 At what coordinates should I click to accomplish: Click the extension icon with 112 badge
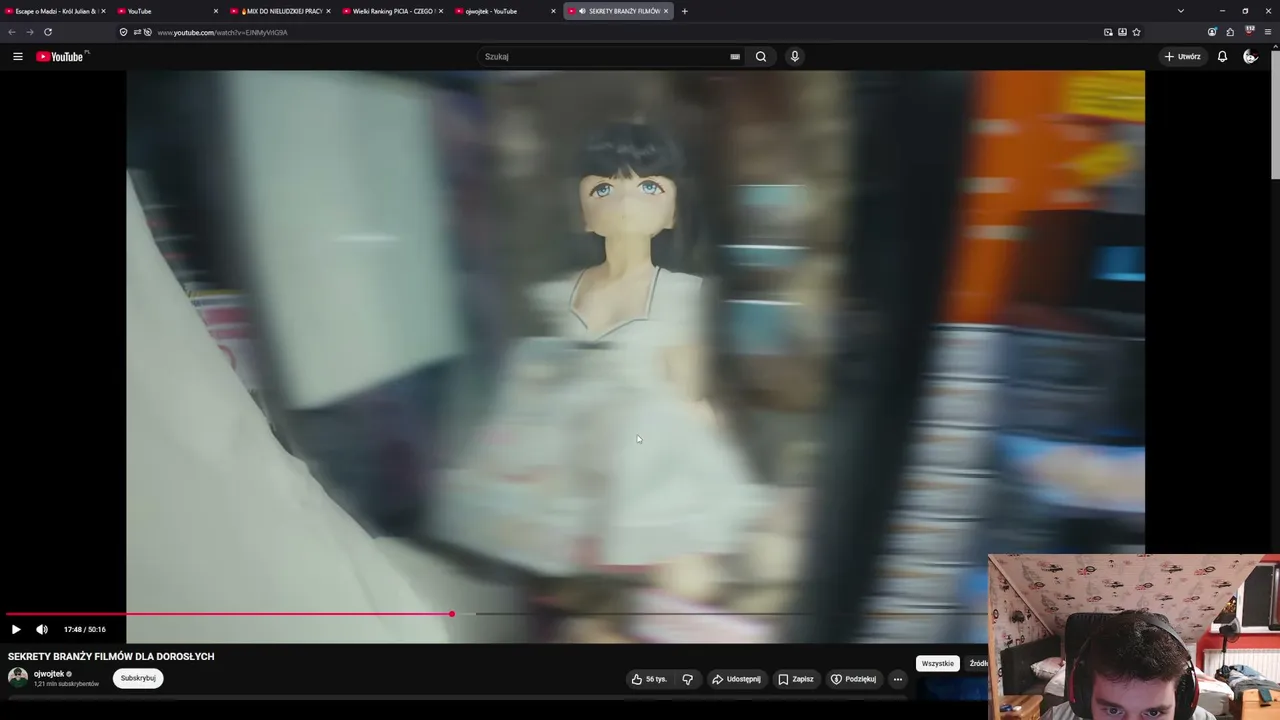pos(1249,31)
